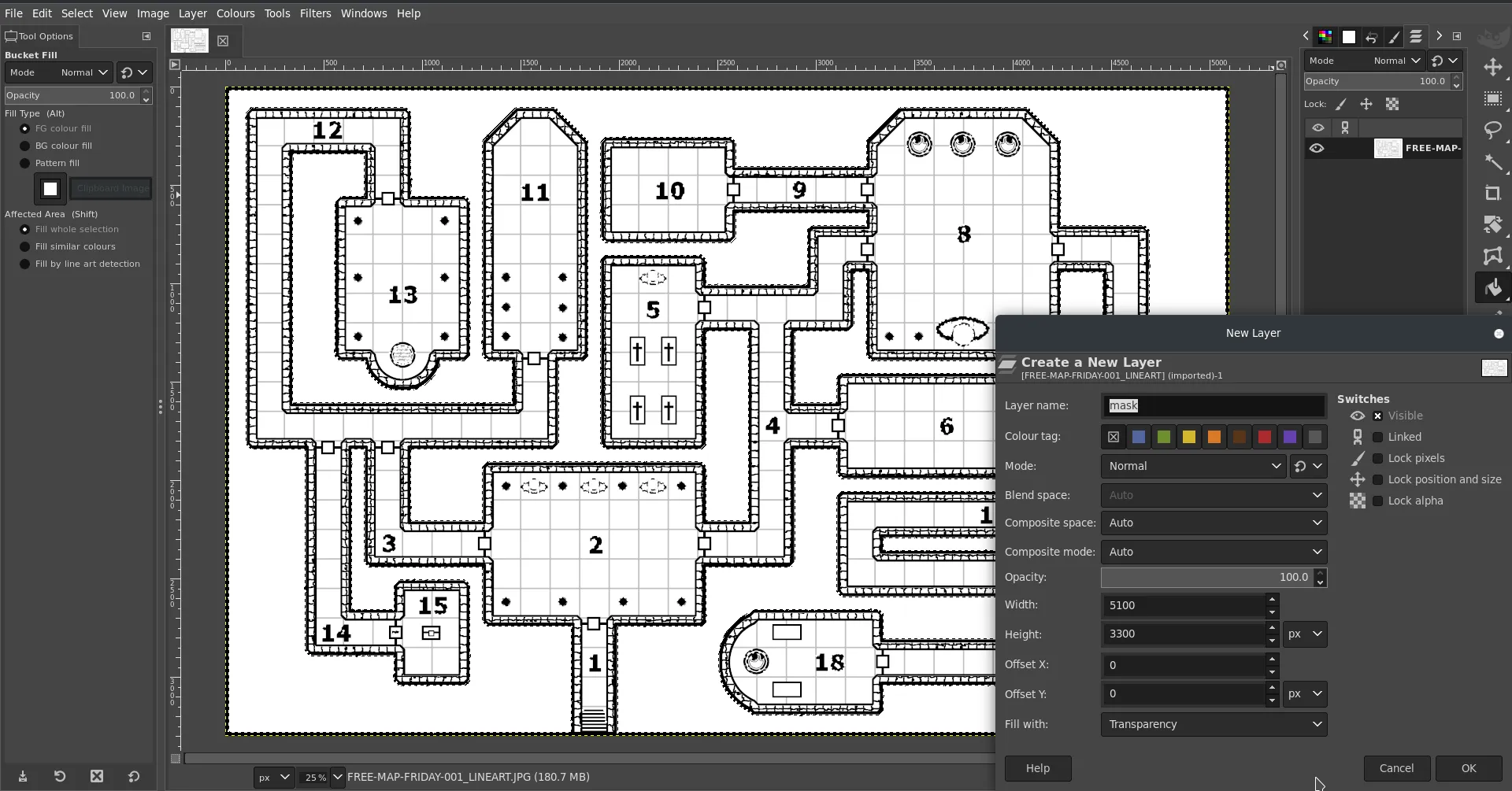Open the layer Mode dropdown in dialog

[1193, 466]
